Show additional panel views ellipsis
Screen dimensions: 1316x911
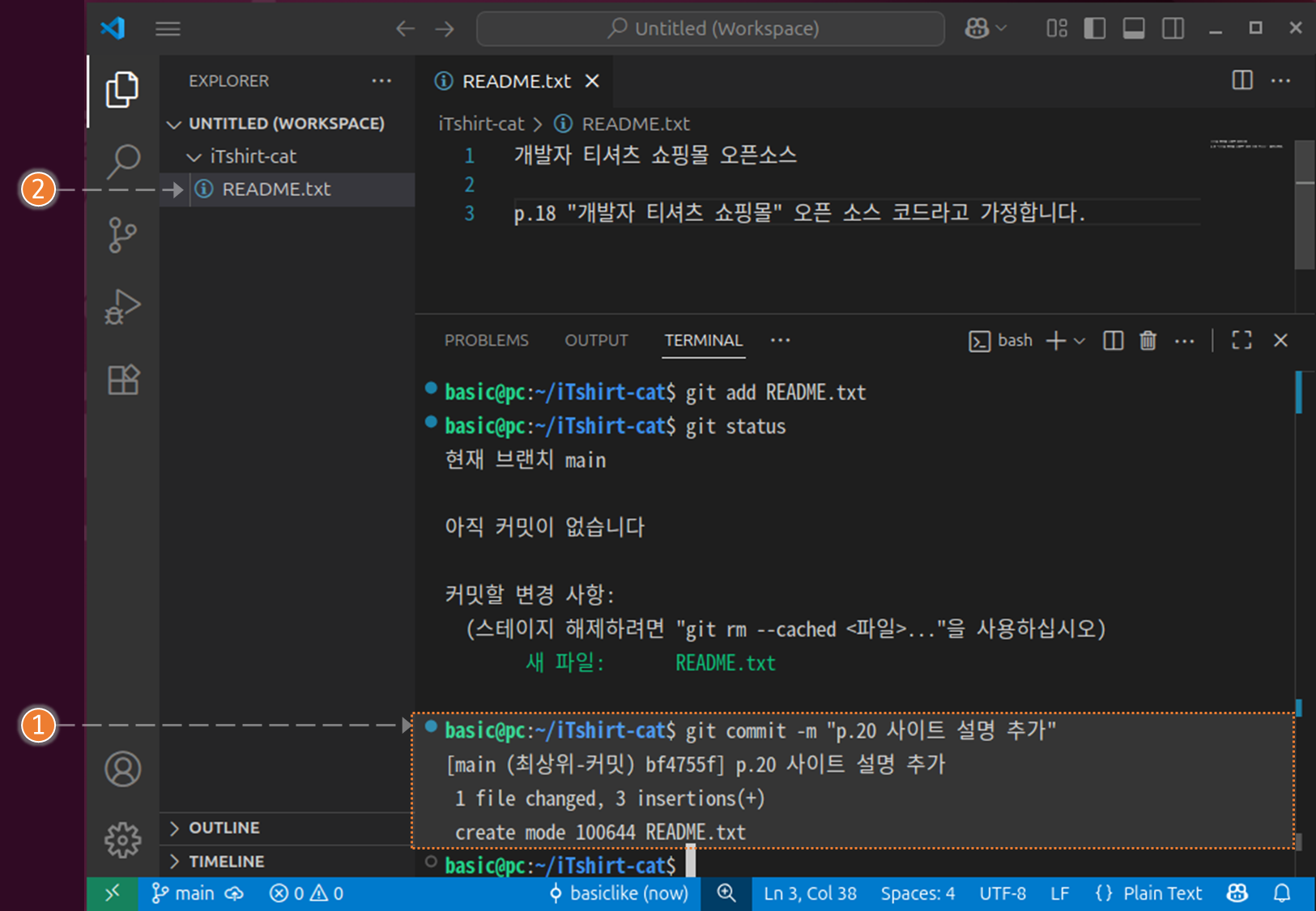pos(780,340)
